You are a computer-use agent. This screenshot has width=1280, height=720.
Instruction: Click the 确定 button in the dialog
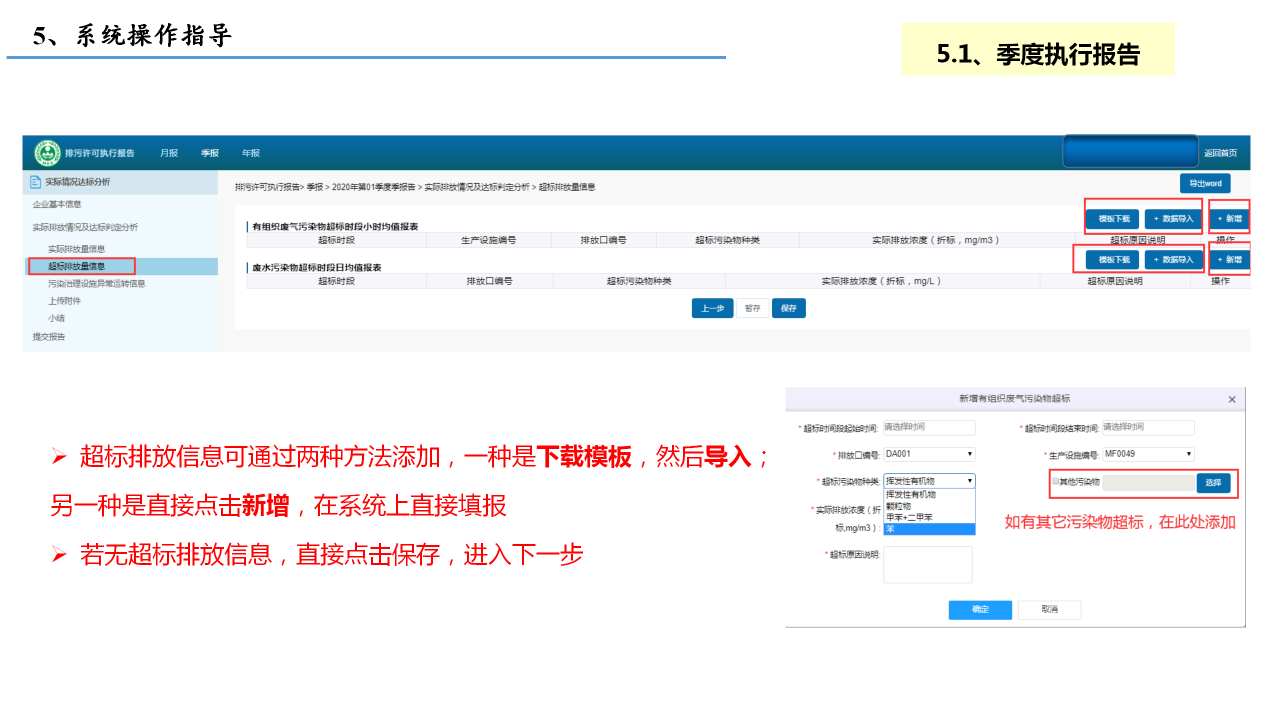(x=980, y=609)
